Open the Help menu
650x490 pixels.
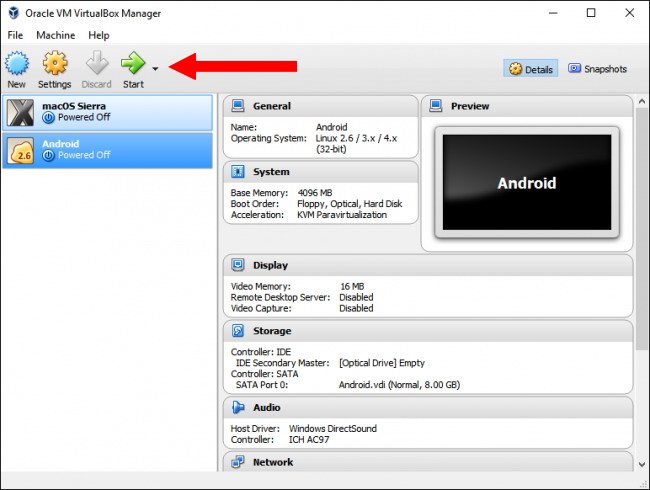click(99, 35)
